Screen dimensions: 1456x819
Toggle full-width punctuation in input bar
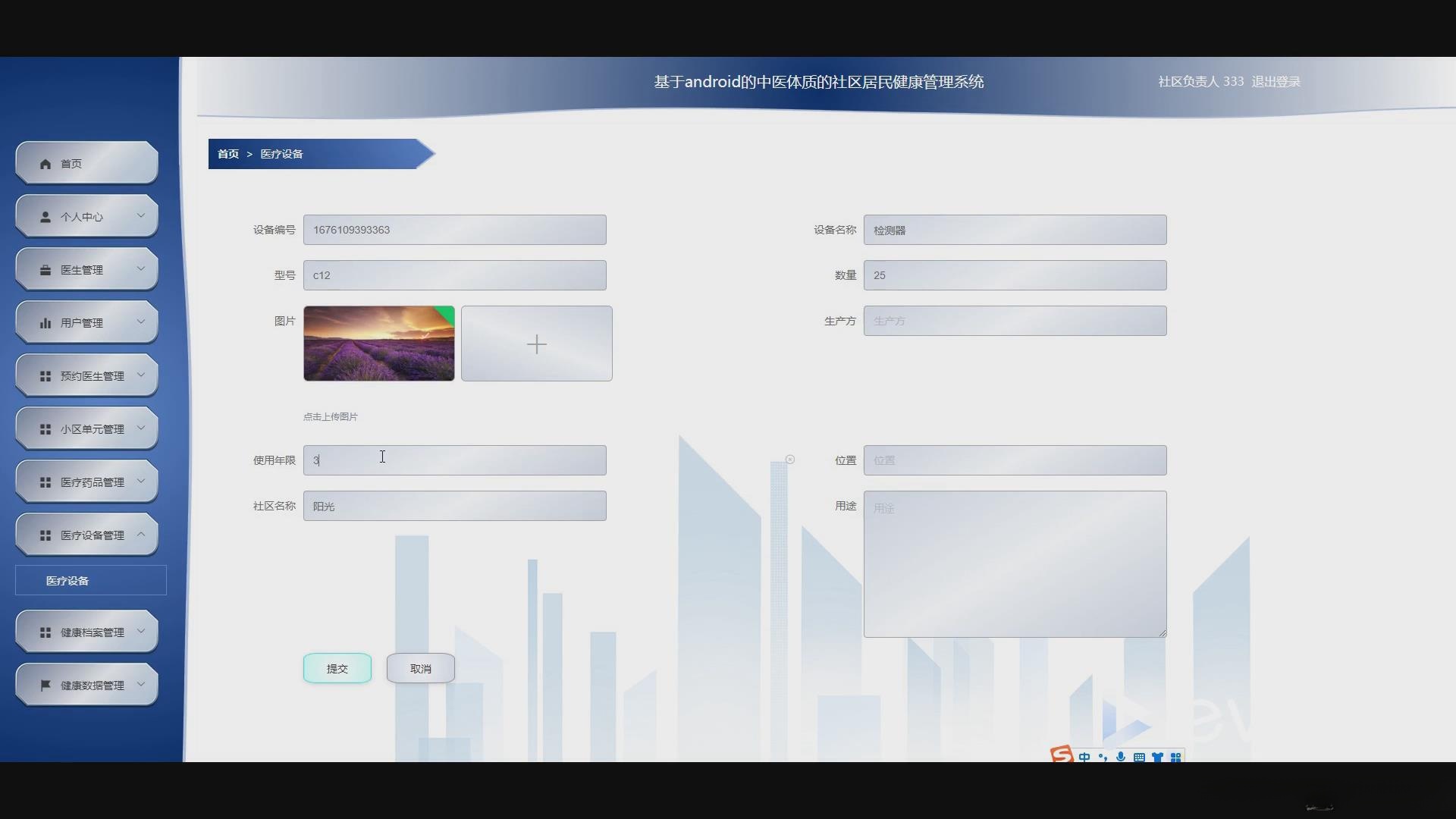1103,757
